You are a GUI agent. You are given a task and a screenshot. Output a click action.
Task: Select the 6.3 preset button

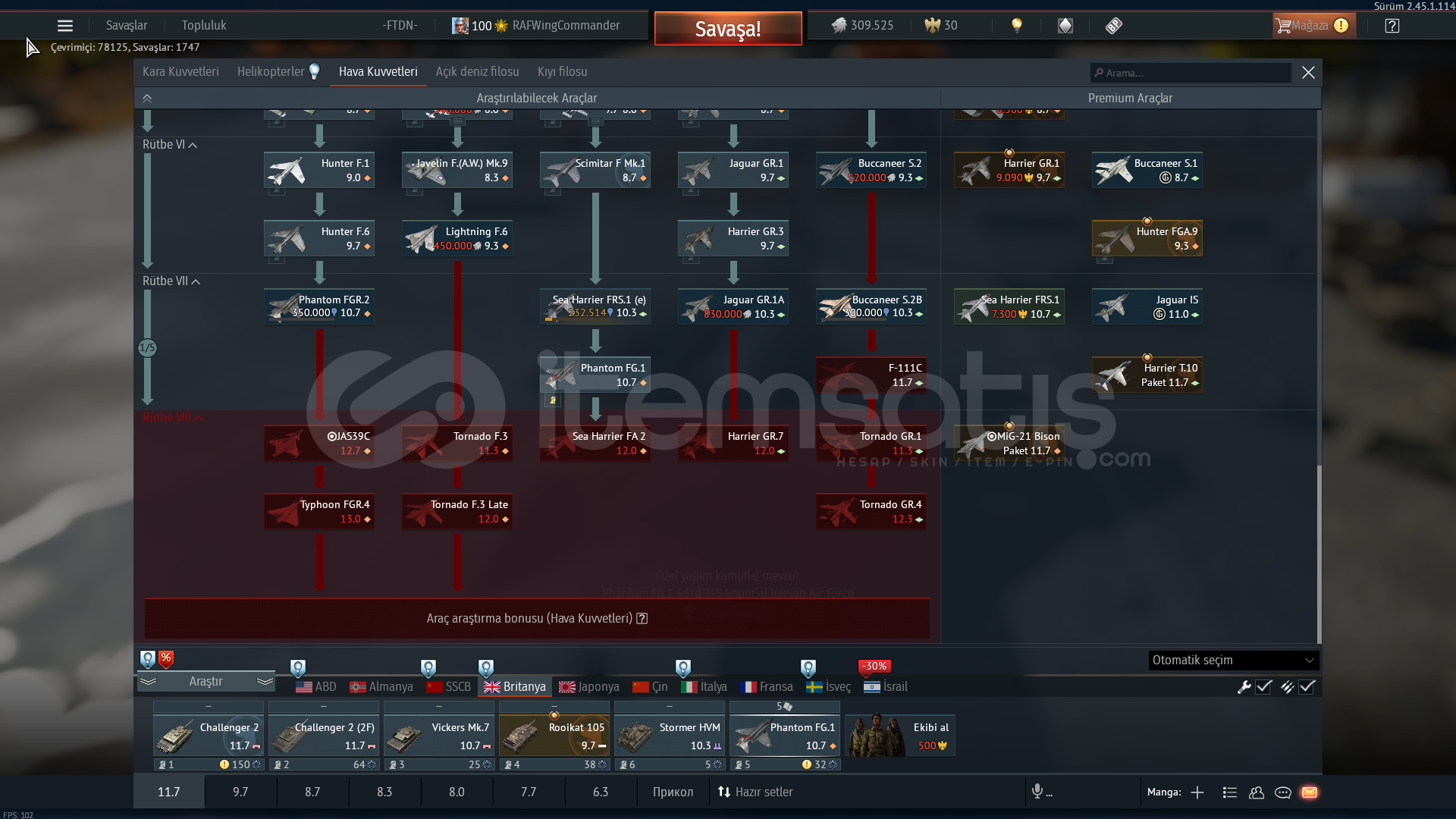[x=601, y=792]
